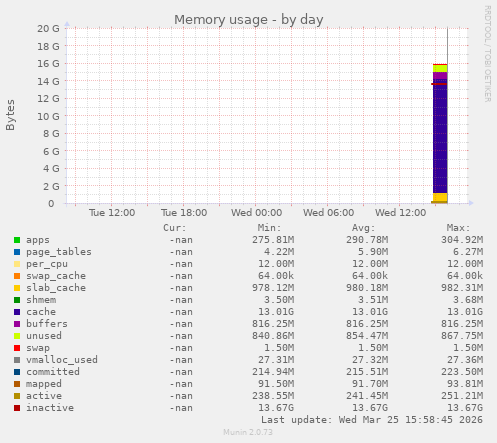Click the 'Wed 12:00' x-axis label
Viewport: 497px width, 443px height.
(x=401, y=213)
